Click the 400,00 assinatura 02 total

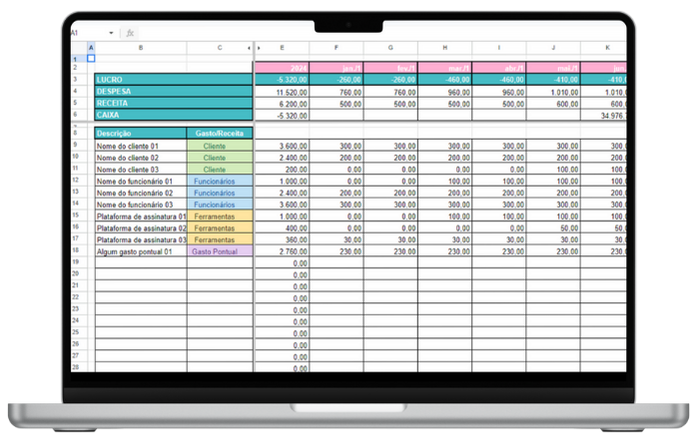click(x=282, y=228)
